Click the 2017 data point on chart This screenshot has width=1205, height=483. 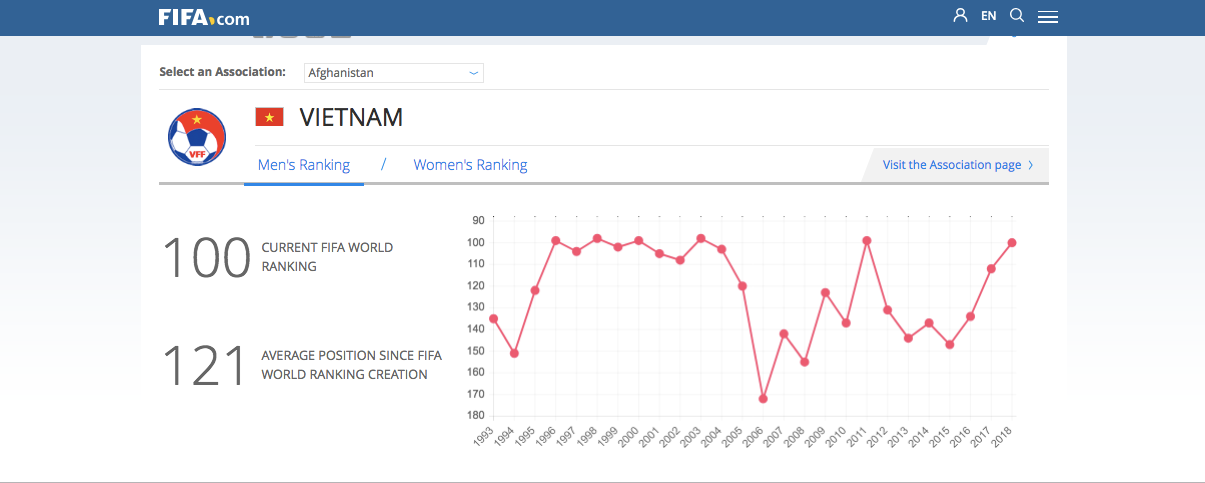(991, 268)
